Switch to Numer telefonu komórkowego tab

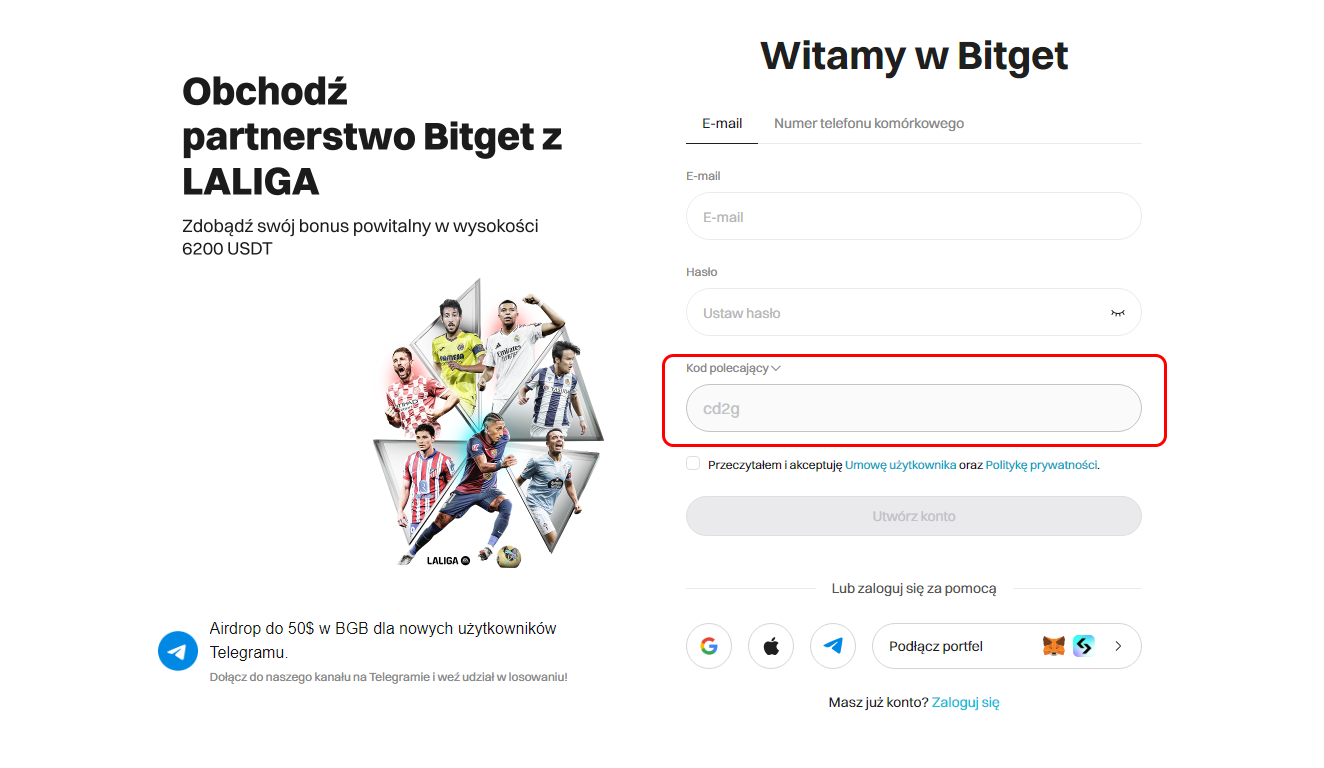[x=869, y=124]
